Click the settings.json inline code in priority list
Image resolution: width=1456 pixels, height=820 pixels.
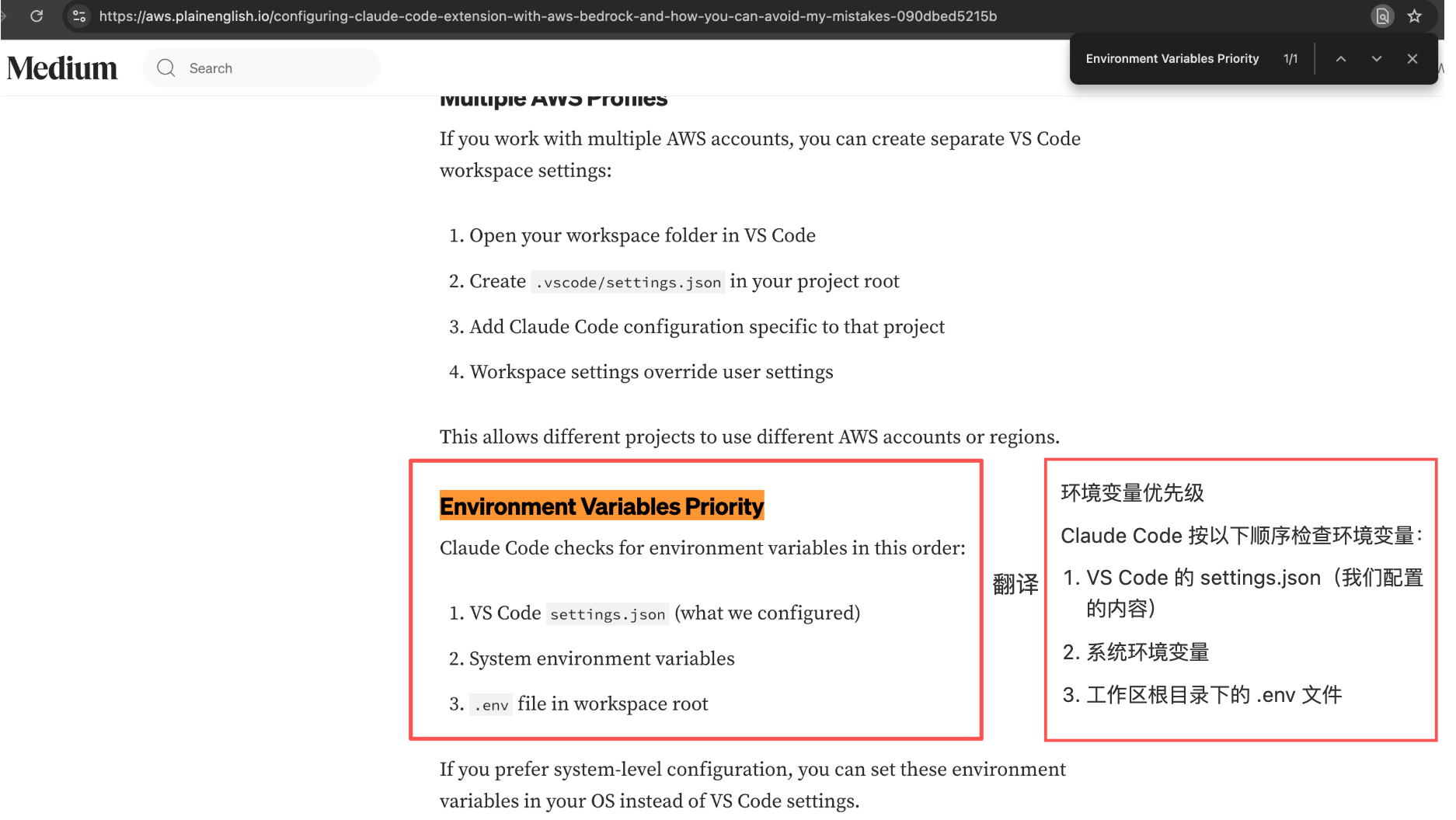(x=608, y=614)
